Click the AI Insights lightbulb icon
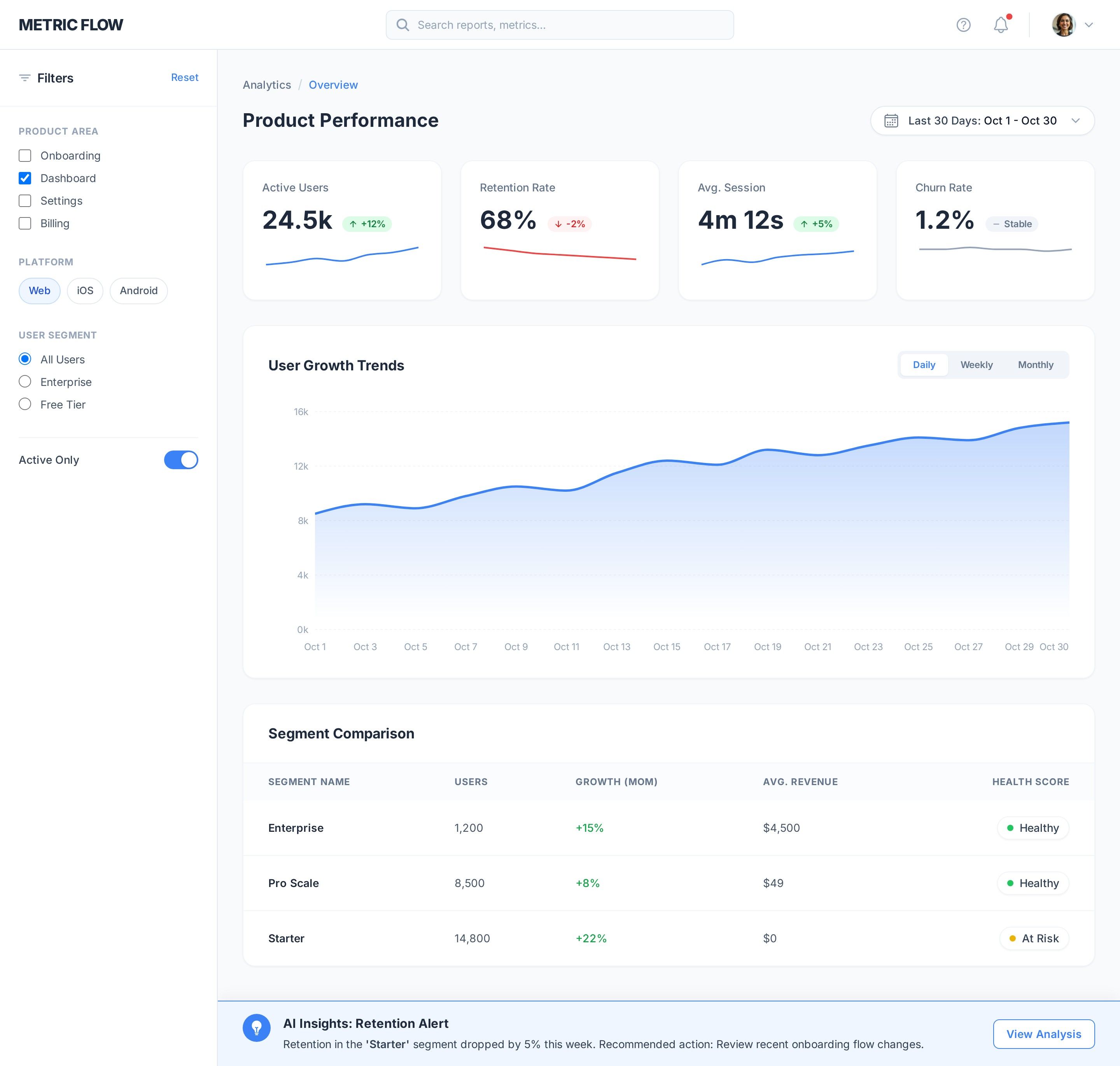 tap(257, 1028)
